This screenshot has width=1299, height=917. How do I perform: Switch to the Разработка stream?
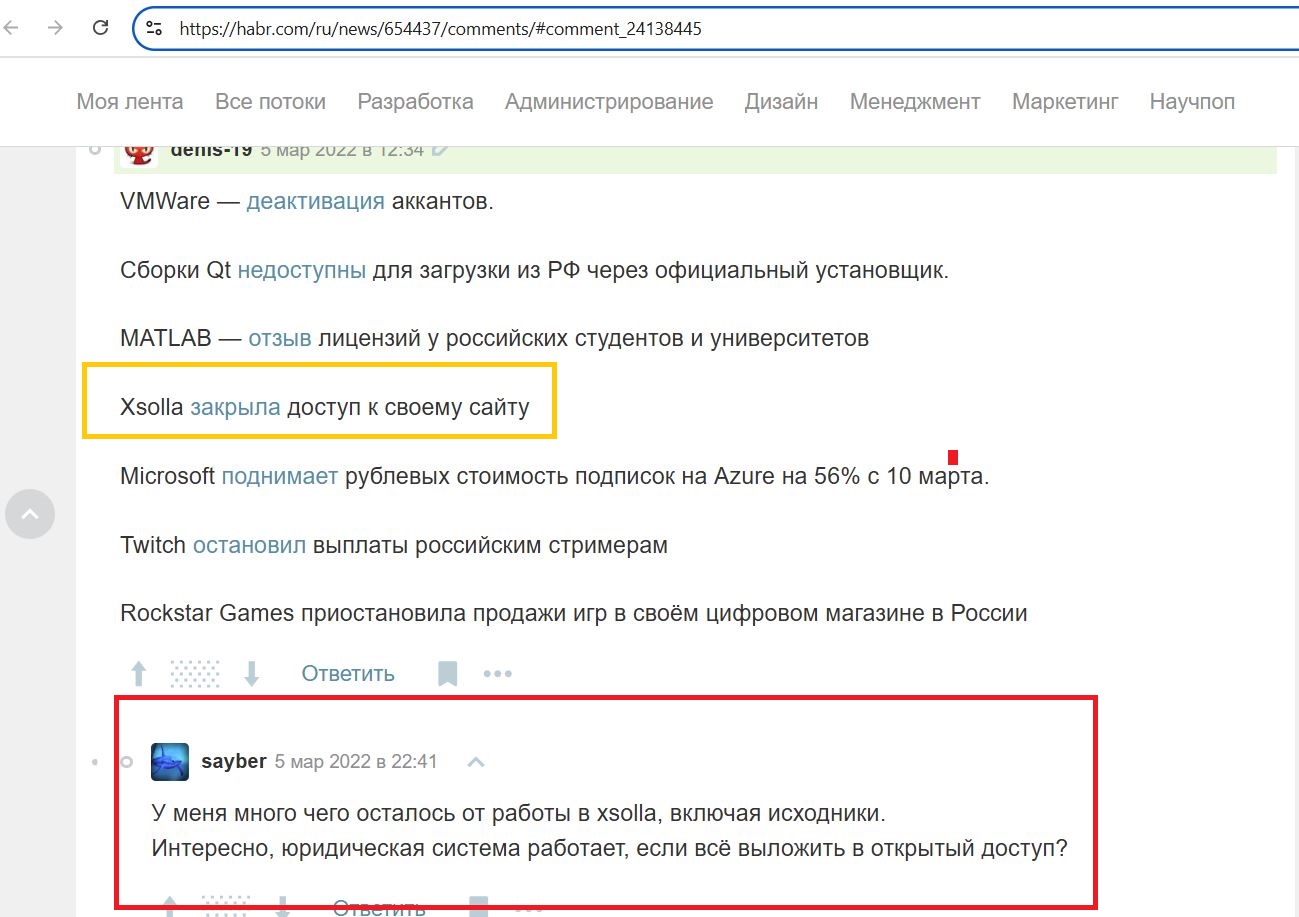pyautogui.click(x=415, y=101)
